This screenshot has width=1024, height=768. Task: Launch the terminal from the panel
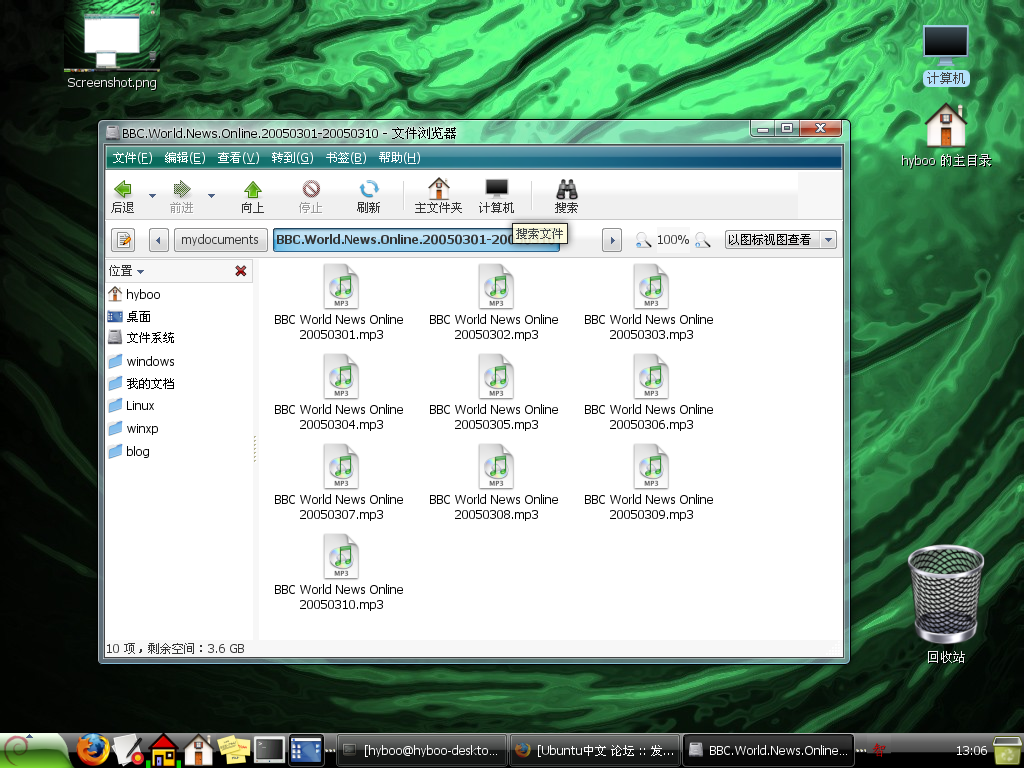coord(269,750)
